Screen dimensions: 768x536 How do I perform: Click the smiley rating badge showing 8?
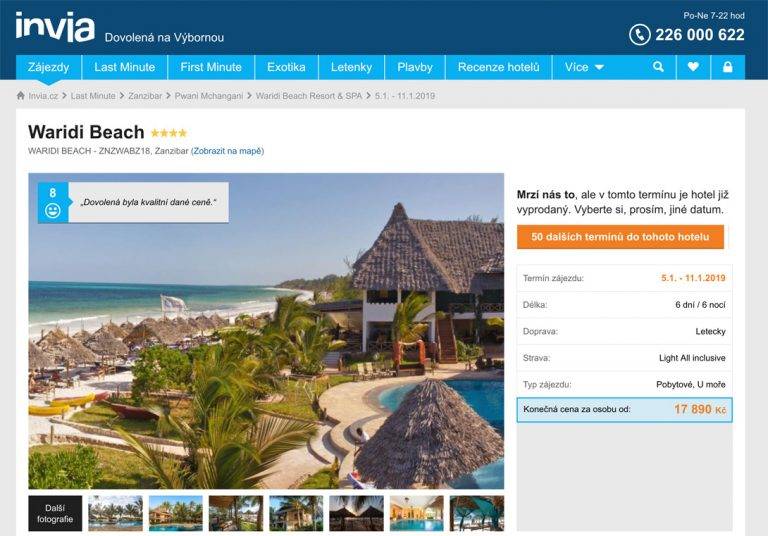click(x=53, y=202)
